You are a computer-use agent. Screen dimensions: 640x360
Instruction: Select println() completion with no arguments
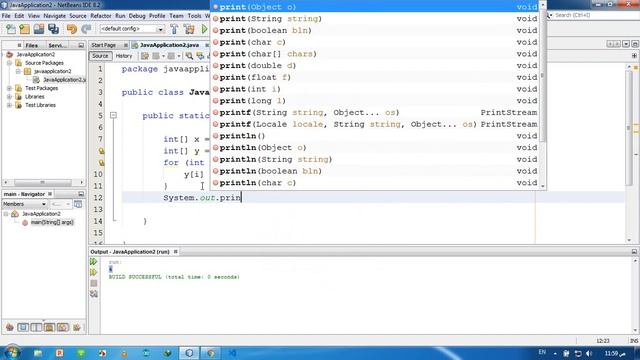375,136
